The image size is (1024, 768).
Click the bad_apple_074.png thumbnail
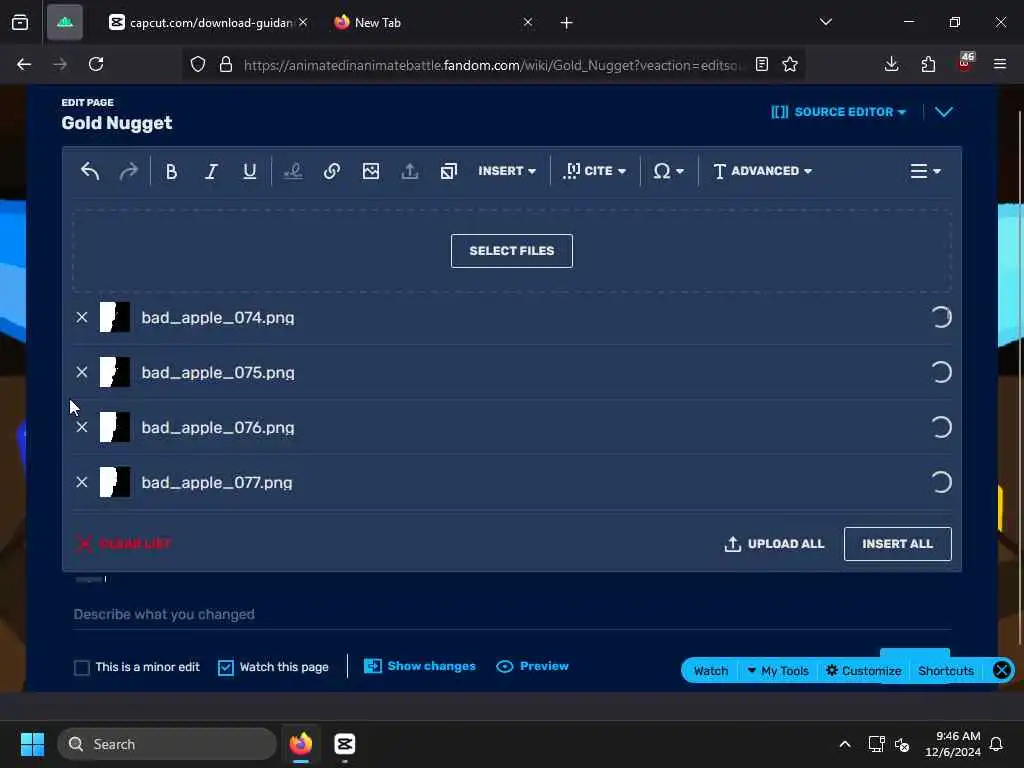click(115, 317)
